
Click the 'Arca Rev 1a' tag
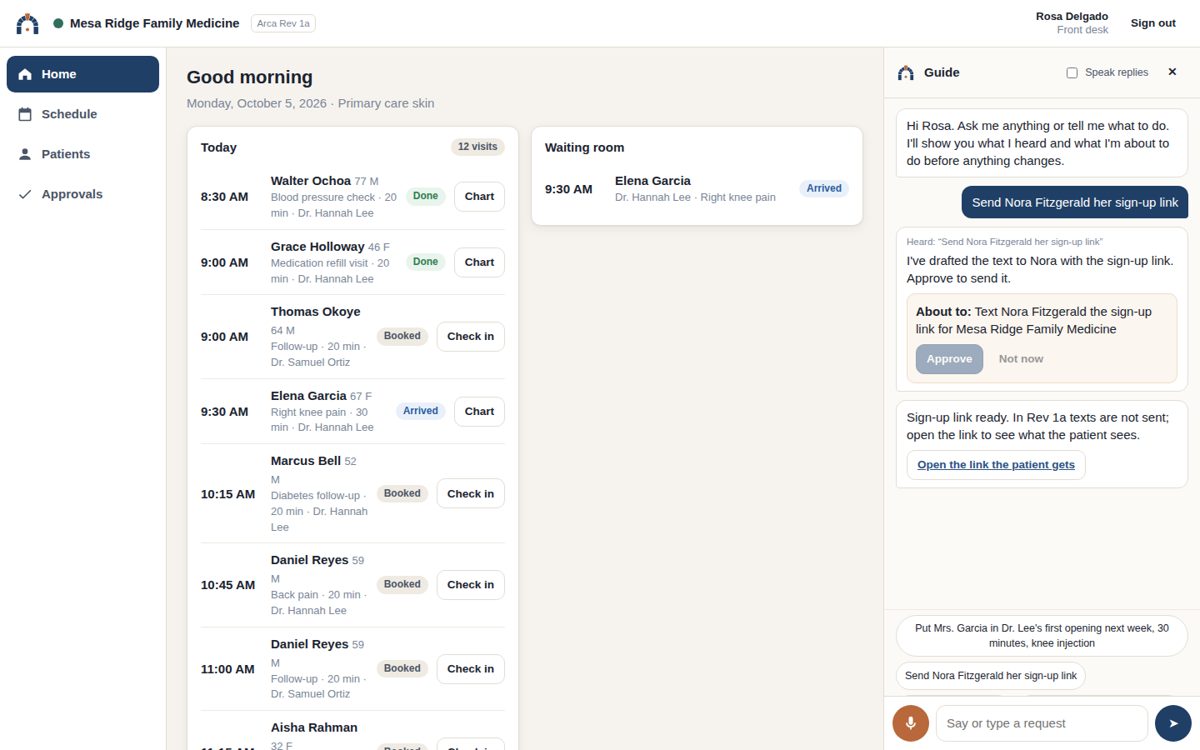click(283, 23)
